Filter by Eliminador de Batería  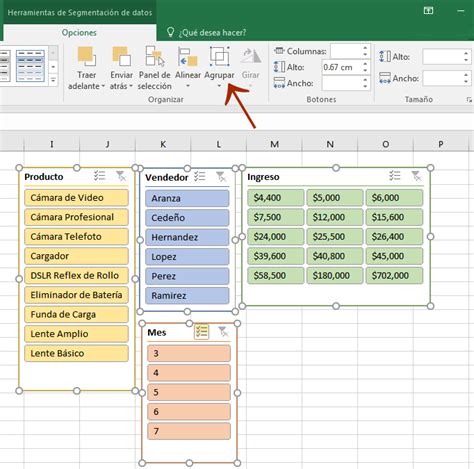76,295
